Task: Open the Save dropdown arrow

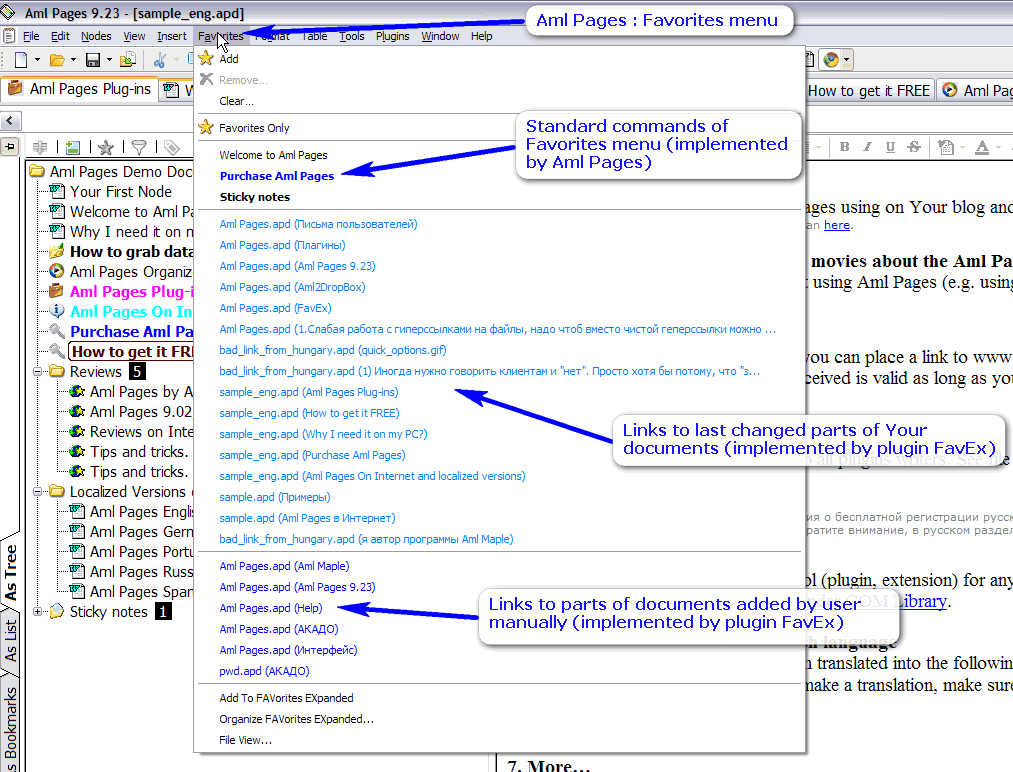Action: point(109,60)
